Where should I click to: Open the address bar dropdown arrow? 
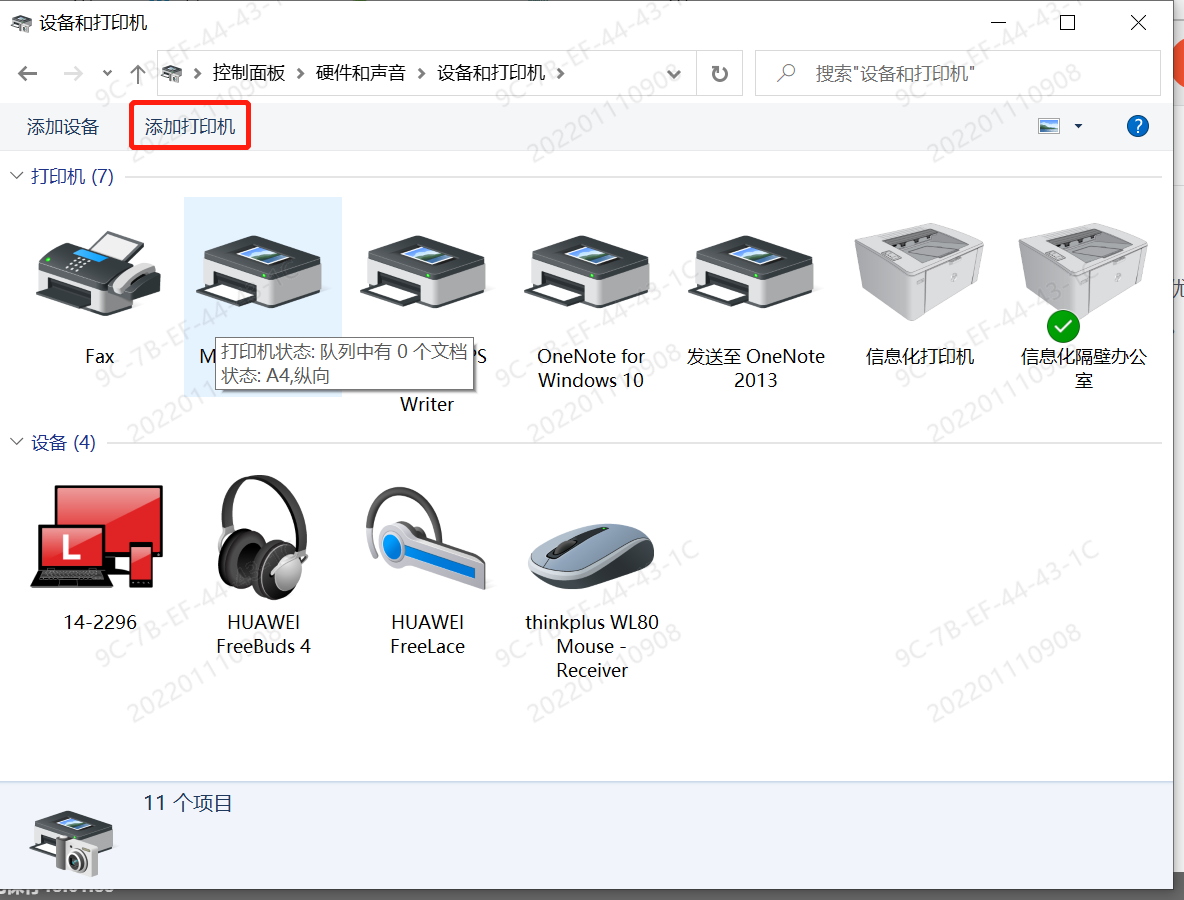[x=673, y=73]
